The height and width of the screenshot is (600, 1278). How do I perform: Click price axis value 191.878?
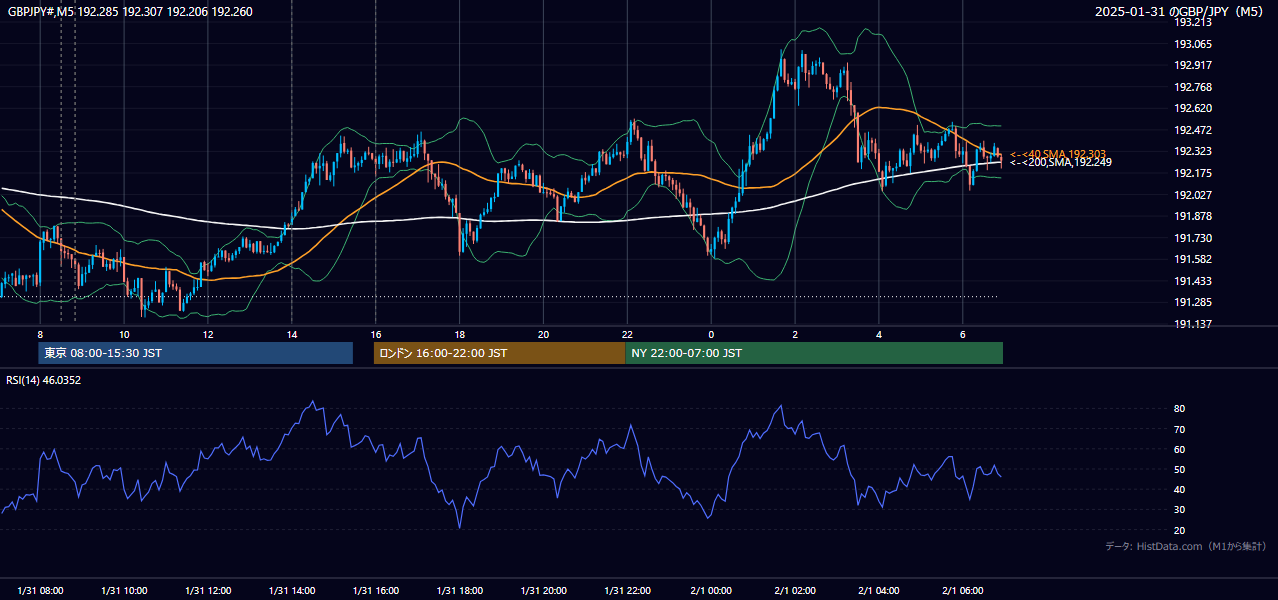click(x=1193, y=216)
